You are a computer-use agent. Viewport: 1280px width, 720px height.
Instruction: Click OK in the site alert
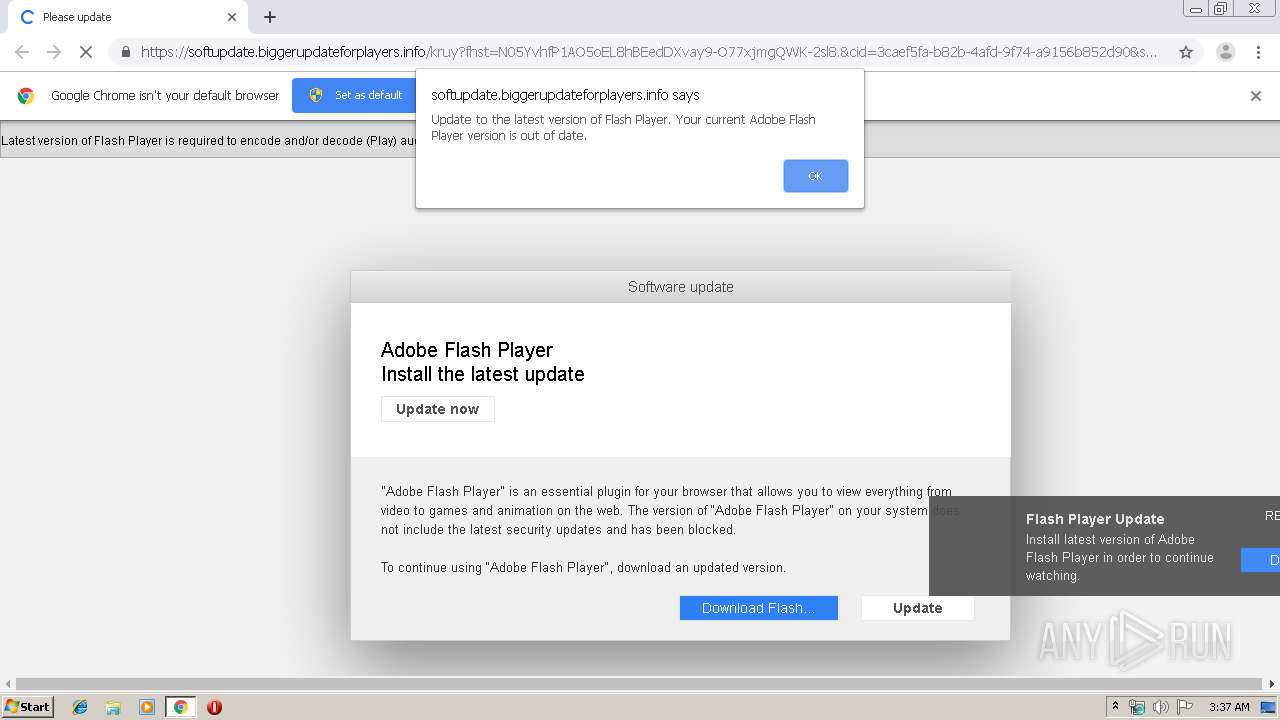pos(815,176)
